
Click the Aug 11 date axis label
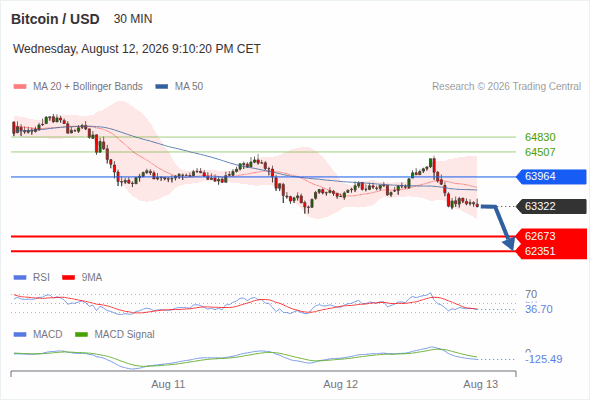pos(168,384)
